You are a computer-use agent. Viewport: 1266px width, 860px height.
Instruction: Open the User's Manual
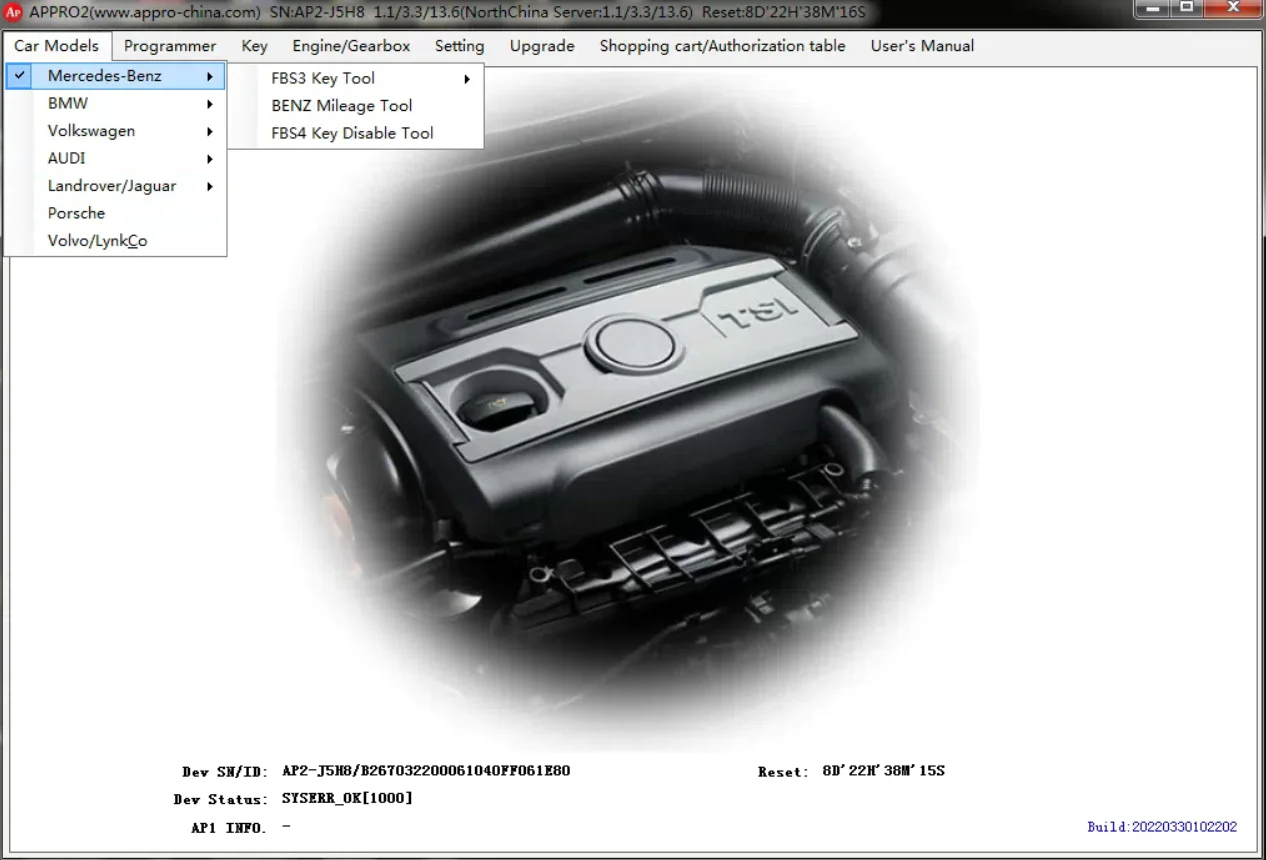coord(922,46)
